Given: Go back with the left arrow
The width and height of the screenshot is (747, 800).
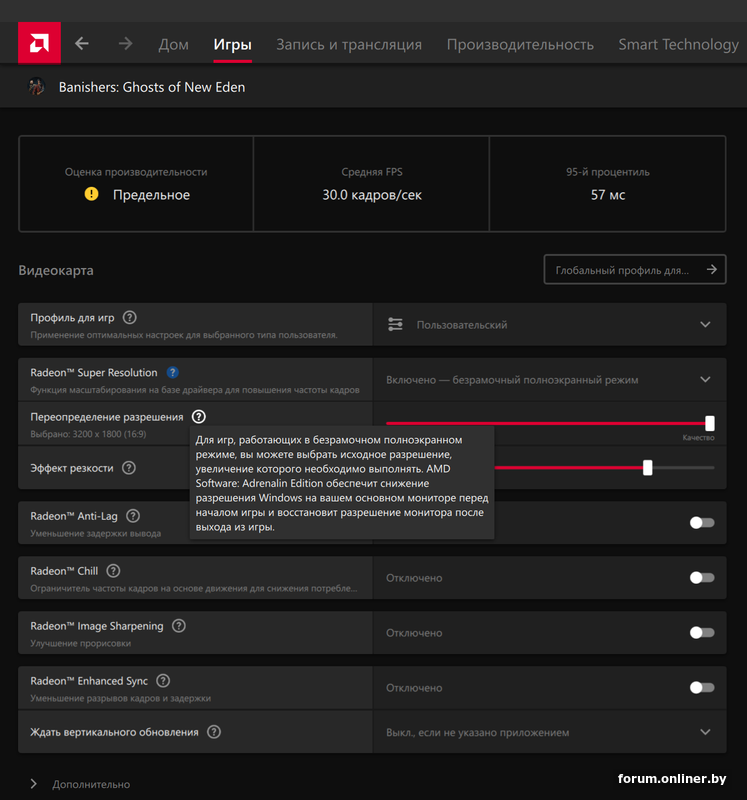Looking at the screenshot, I should [82, 44].
